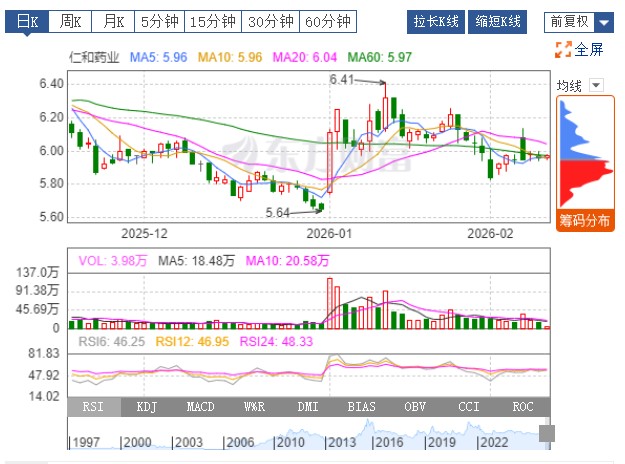Screen dimensions: 625x464
Task: Switch to the 月K monthly chart tab
Action: tap(113, 22)
